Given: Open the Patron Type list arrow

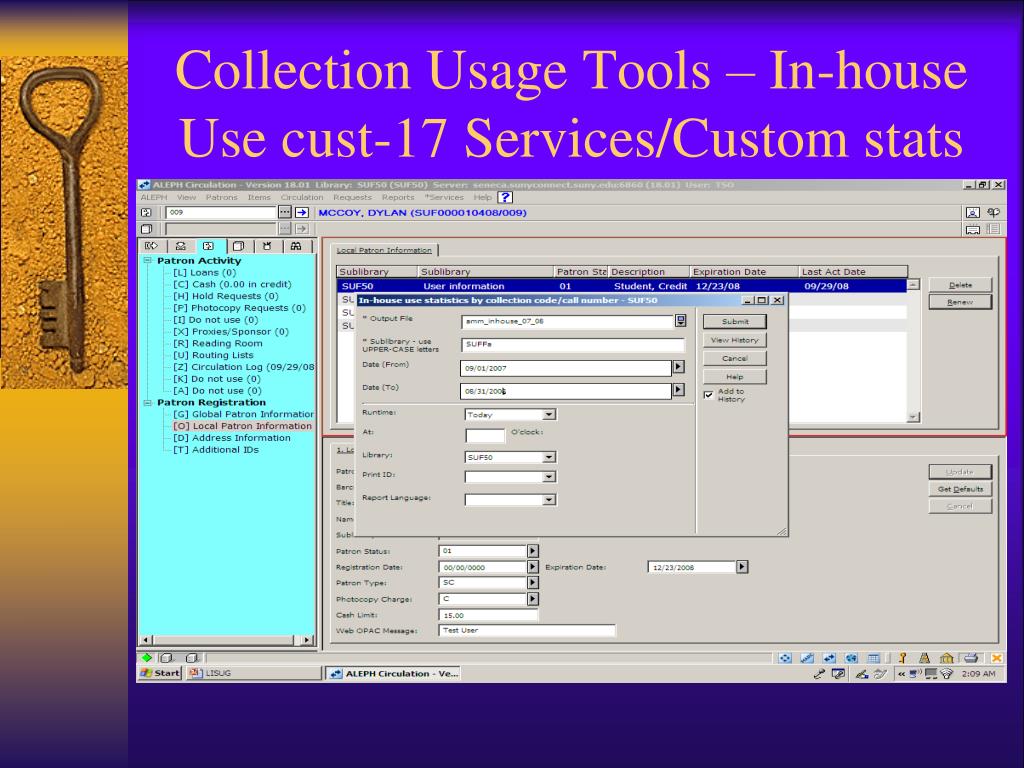Looking at the screenshot, I should [533, 583].
